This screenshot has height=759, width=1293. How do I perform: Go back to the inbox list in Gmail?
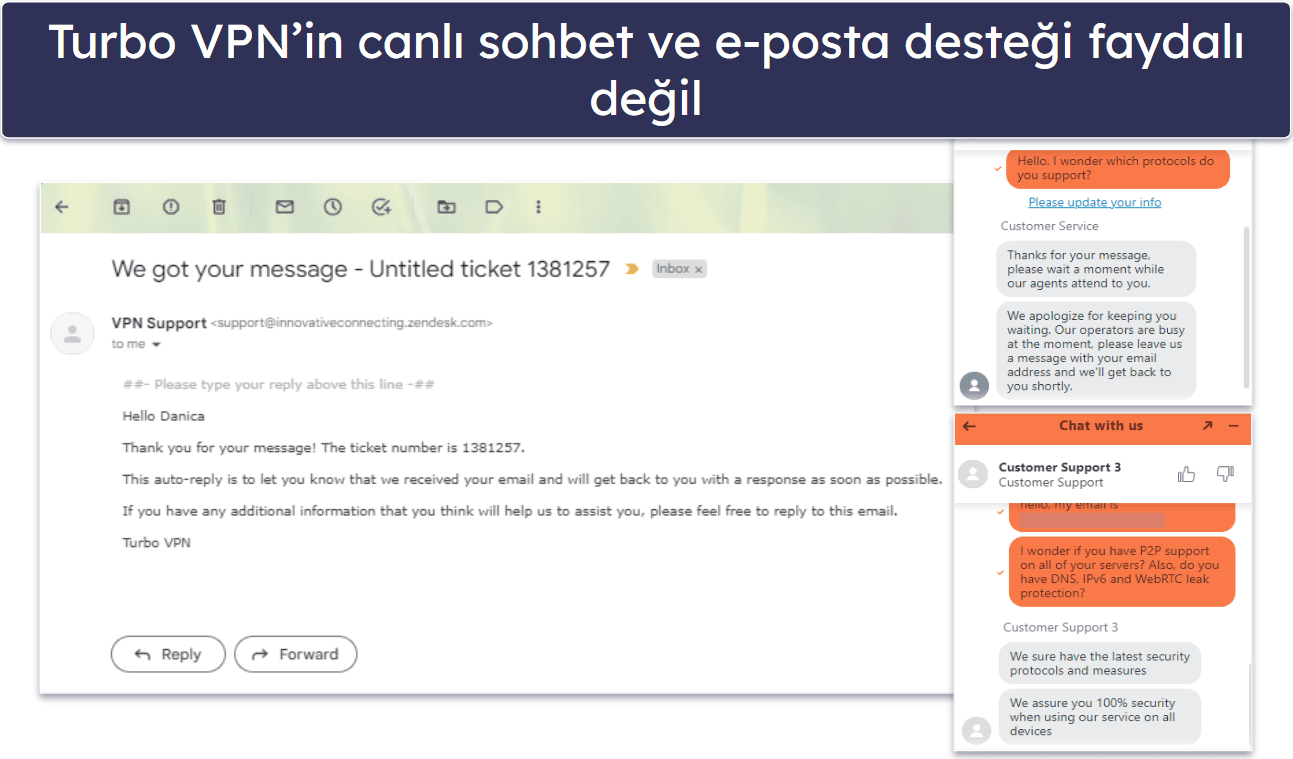[62, 207]
